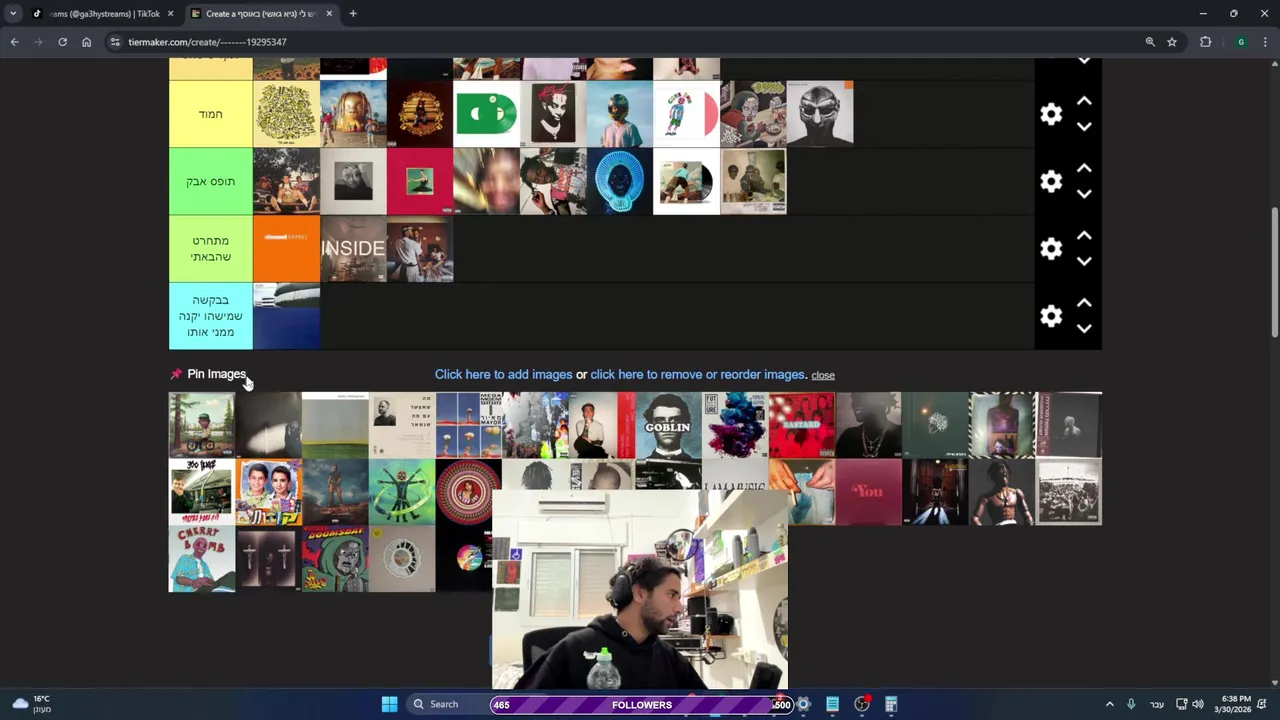Move the cyan bottom tier down
Image resolution: width=1280 pixels, height=720 pixels.
coord(1084,329)
